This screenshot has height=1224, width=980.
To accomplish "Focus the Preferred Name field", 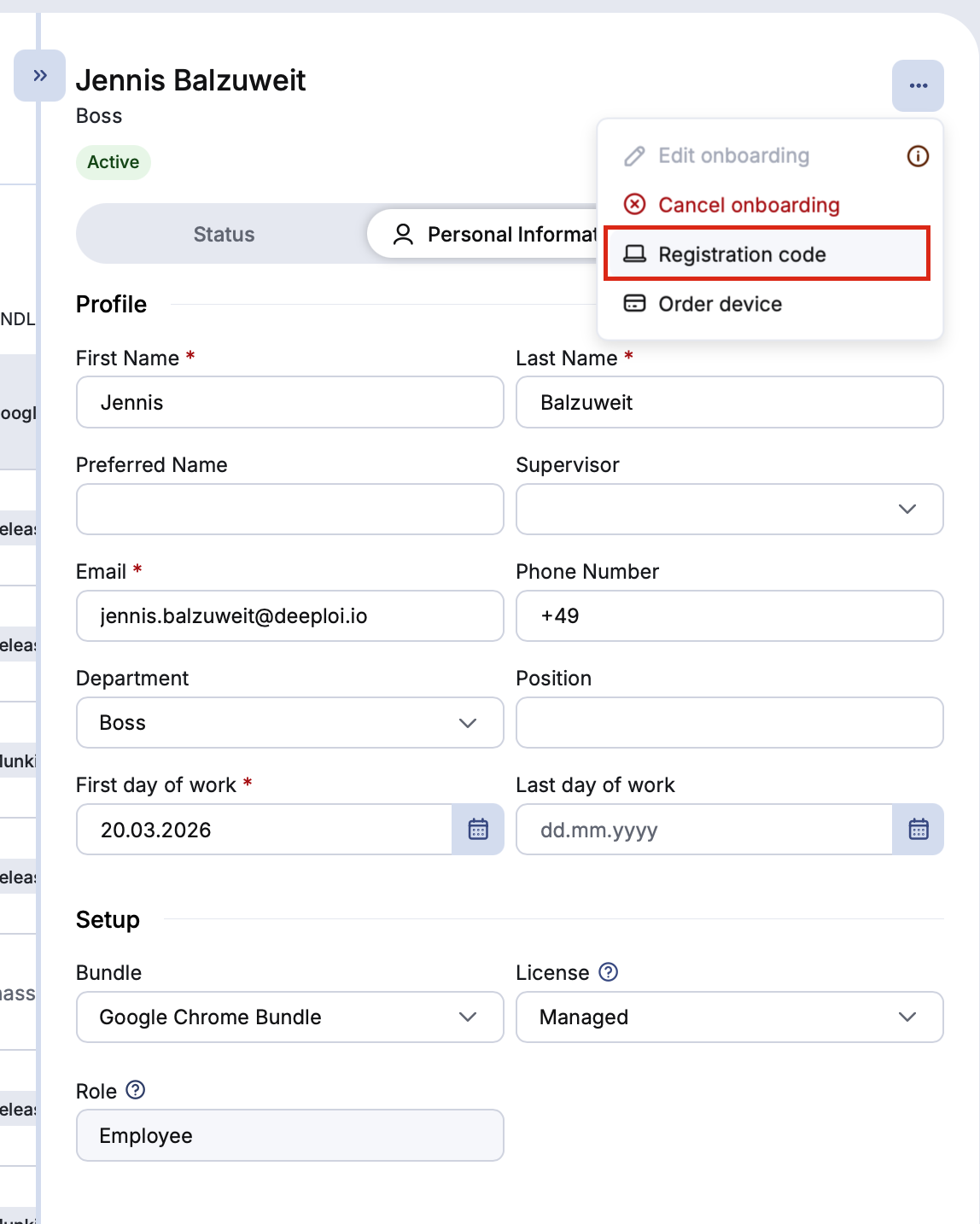I will (290, 509).
